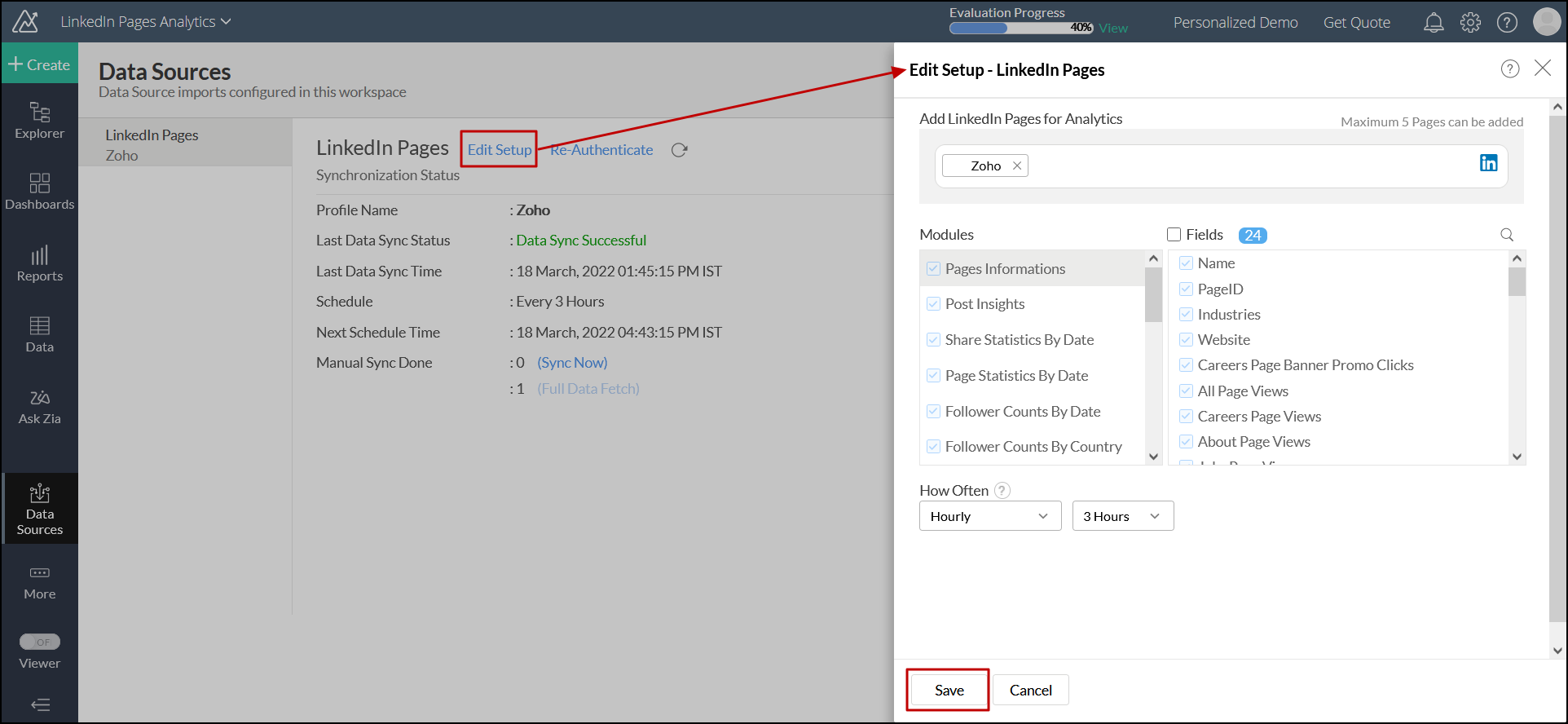The width and height of the screenshot is (1568, 724).
Task: Search fields using the magnifier icon
Action: (1507, 235)
